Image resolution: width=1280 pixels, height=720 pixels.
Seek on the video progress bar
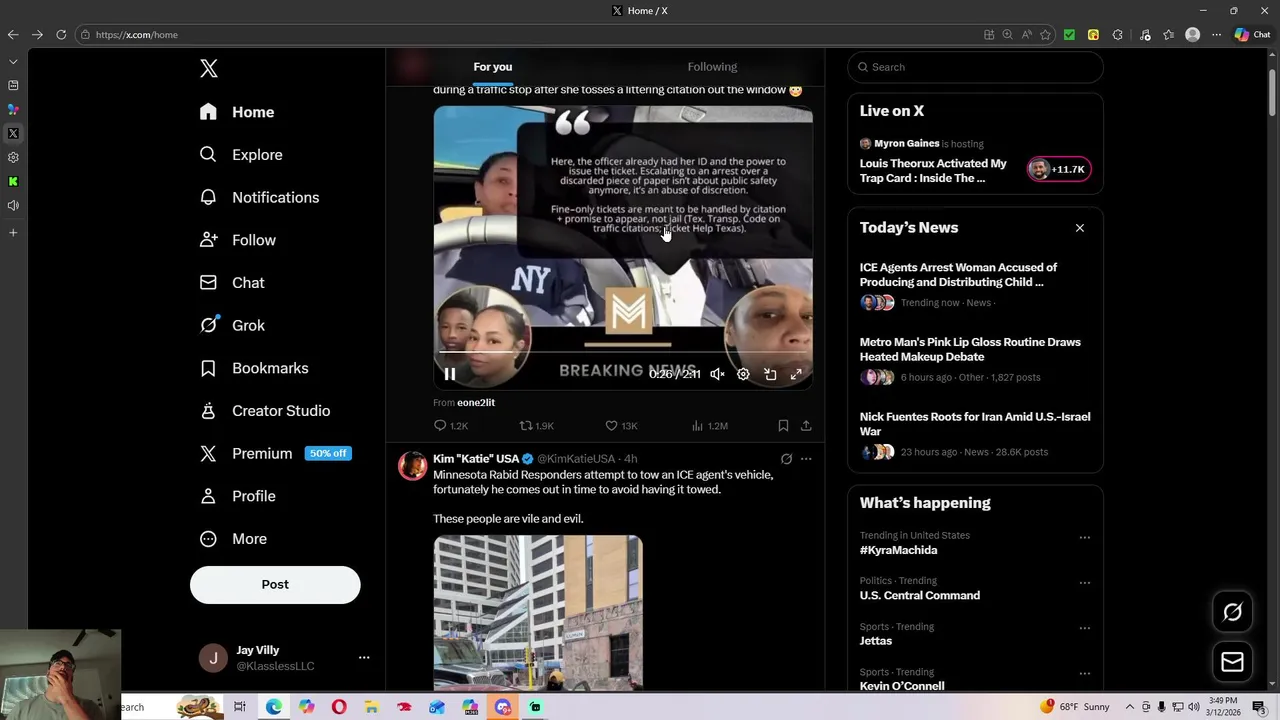pyautogui.click(x=623, y=352)
